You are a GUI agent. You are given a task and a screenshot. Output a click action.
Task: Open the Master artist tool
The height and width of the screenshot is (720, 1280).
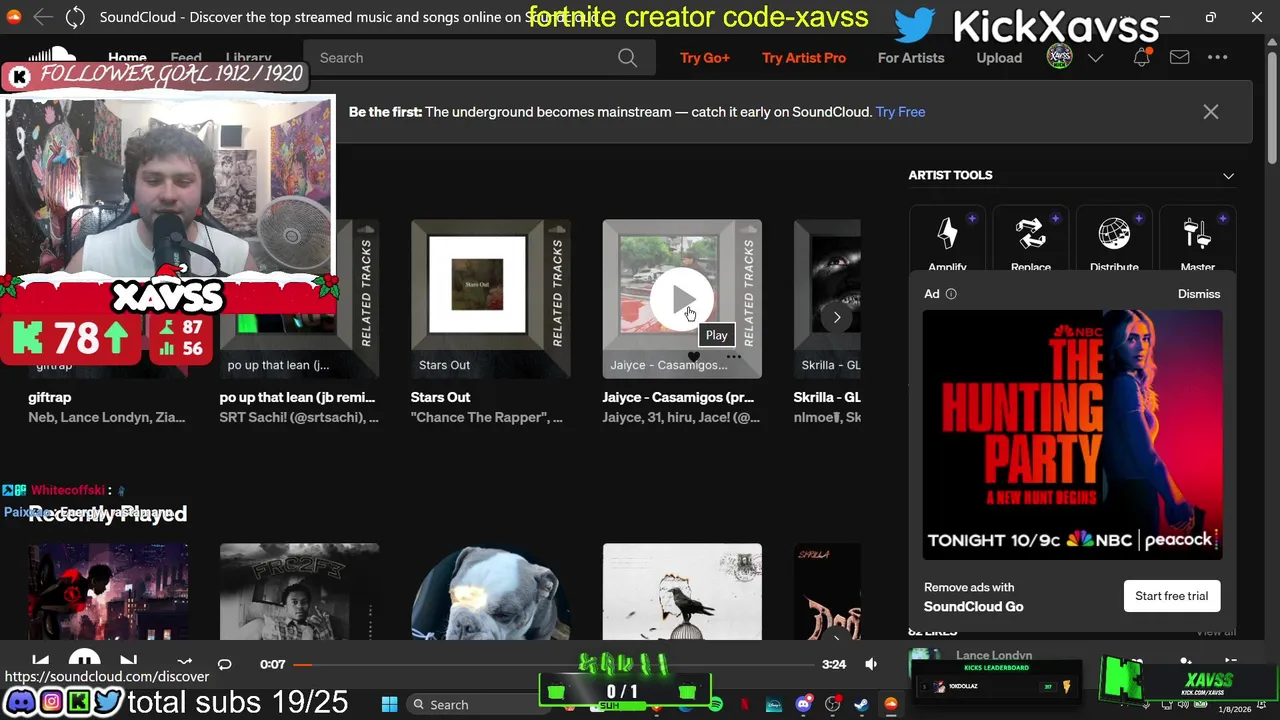(1197, 240)
